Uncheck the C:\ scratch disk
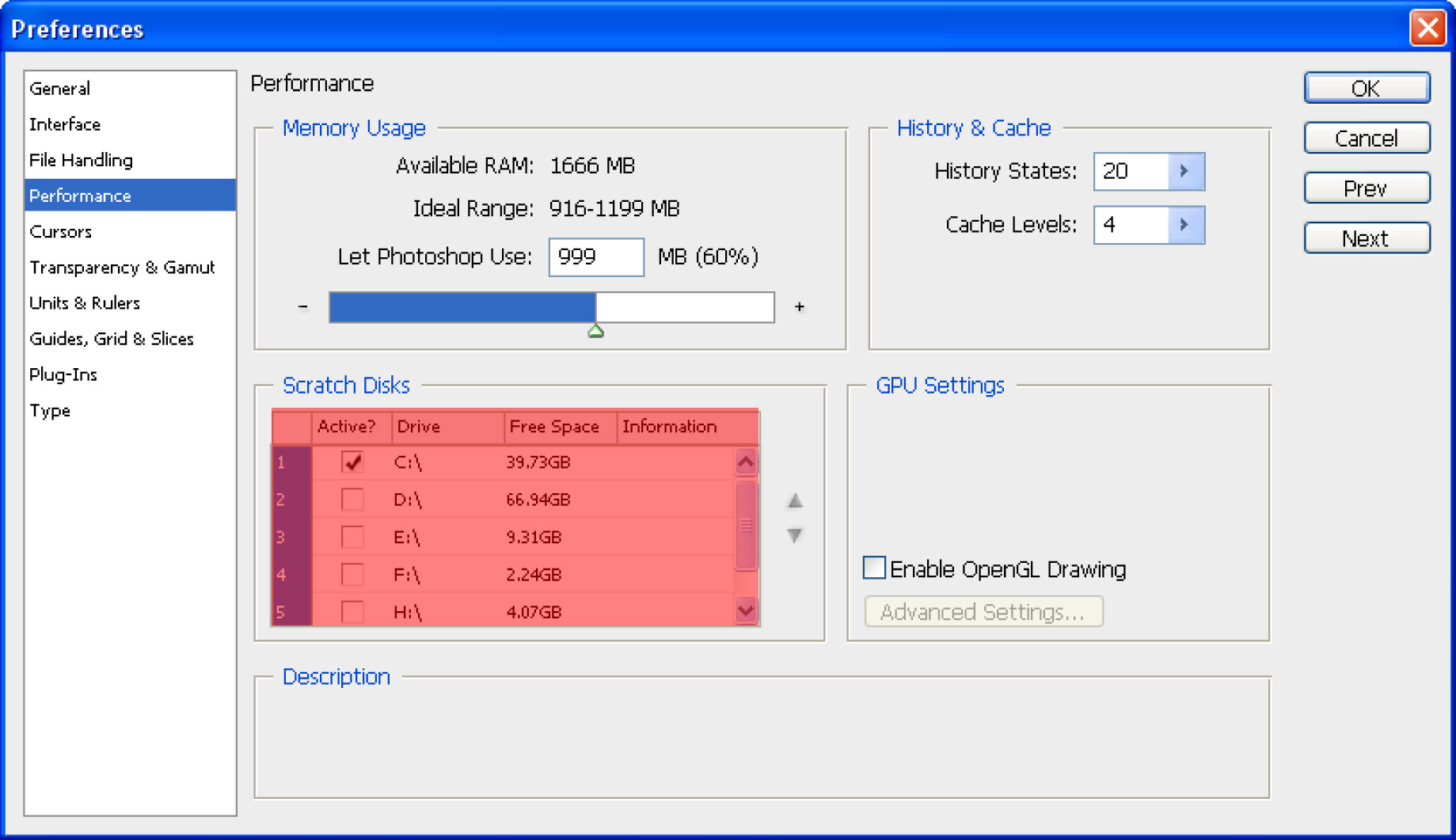 (352, 462)
